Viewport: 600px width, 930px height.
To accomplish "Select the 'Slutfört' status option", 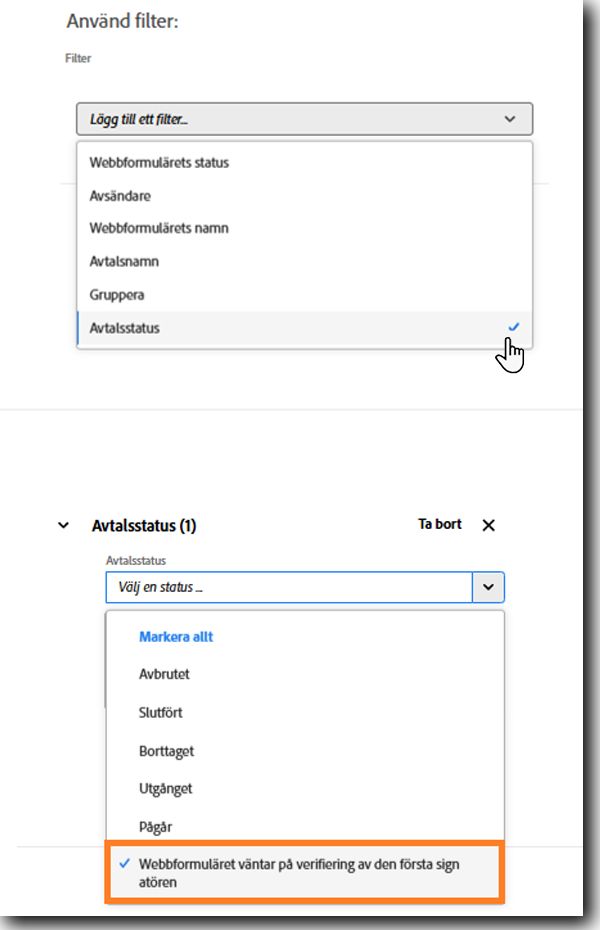I will coord(161,713).
